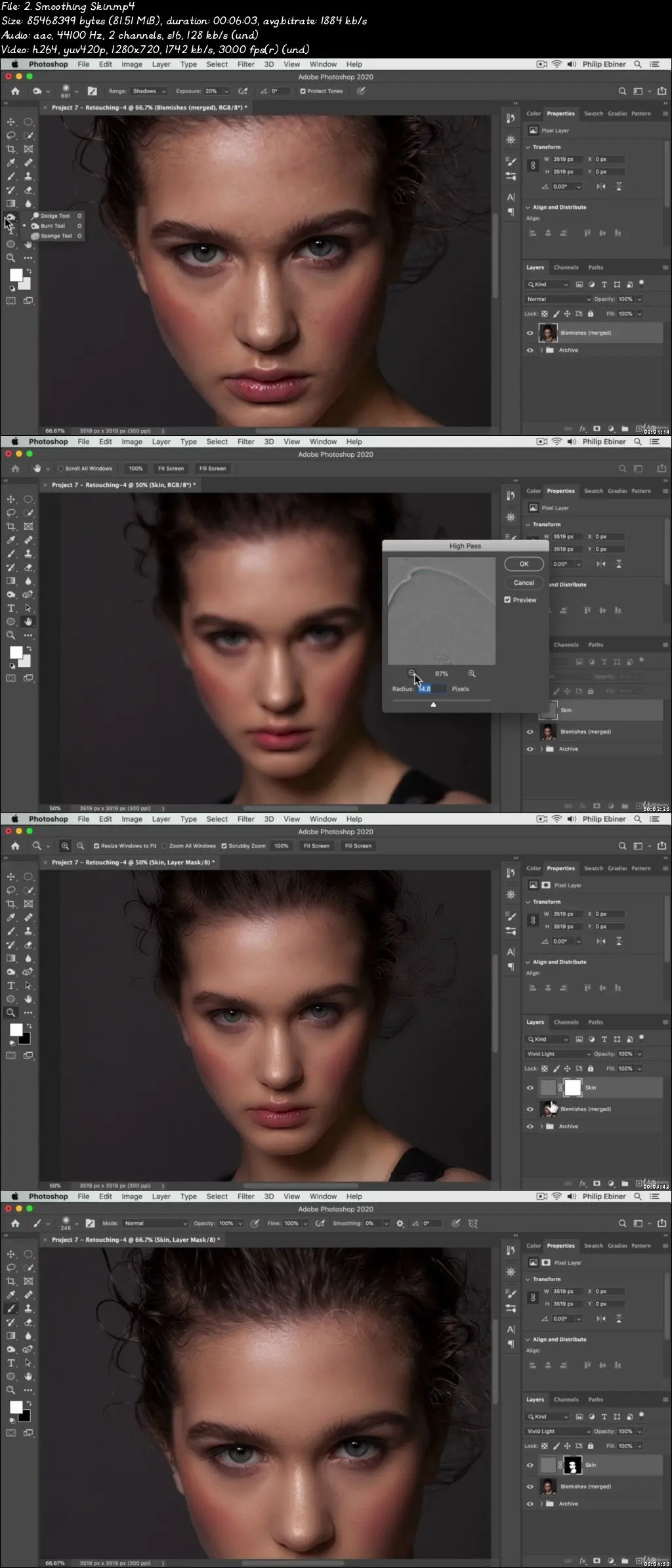Click fx layer style icon in 00:01:14 Layers panel

pos(583,429)
